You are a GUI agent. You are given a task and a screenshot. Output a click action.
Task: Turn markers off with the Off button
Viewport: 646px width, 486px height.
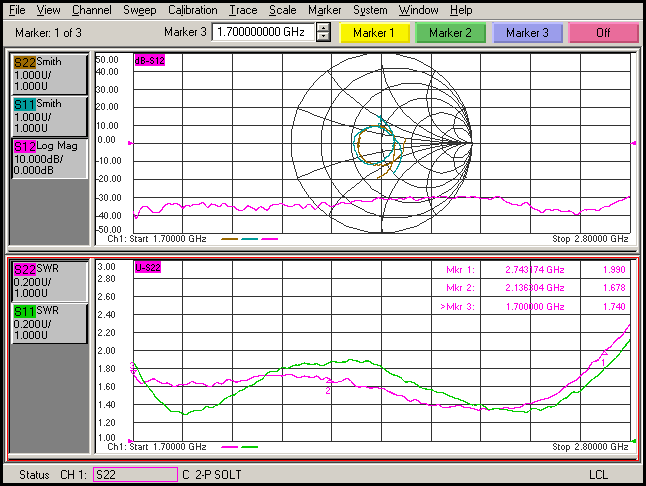(x=602, y=32)
